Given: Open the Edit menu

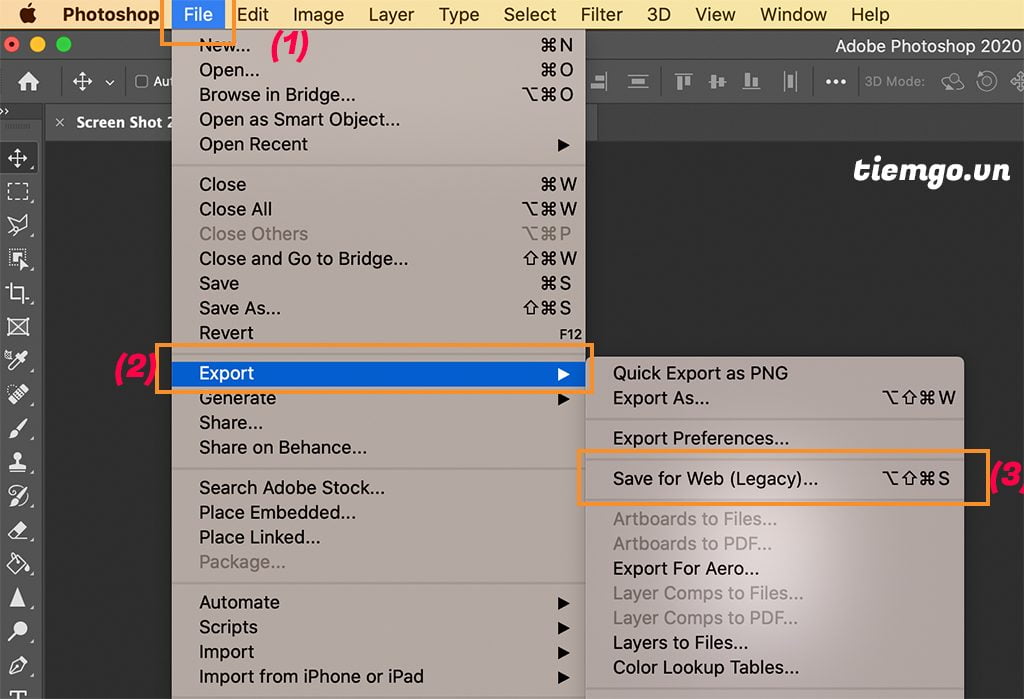Looking at the screenshot, I should 253,14.
